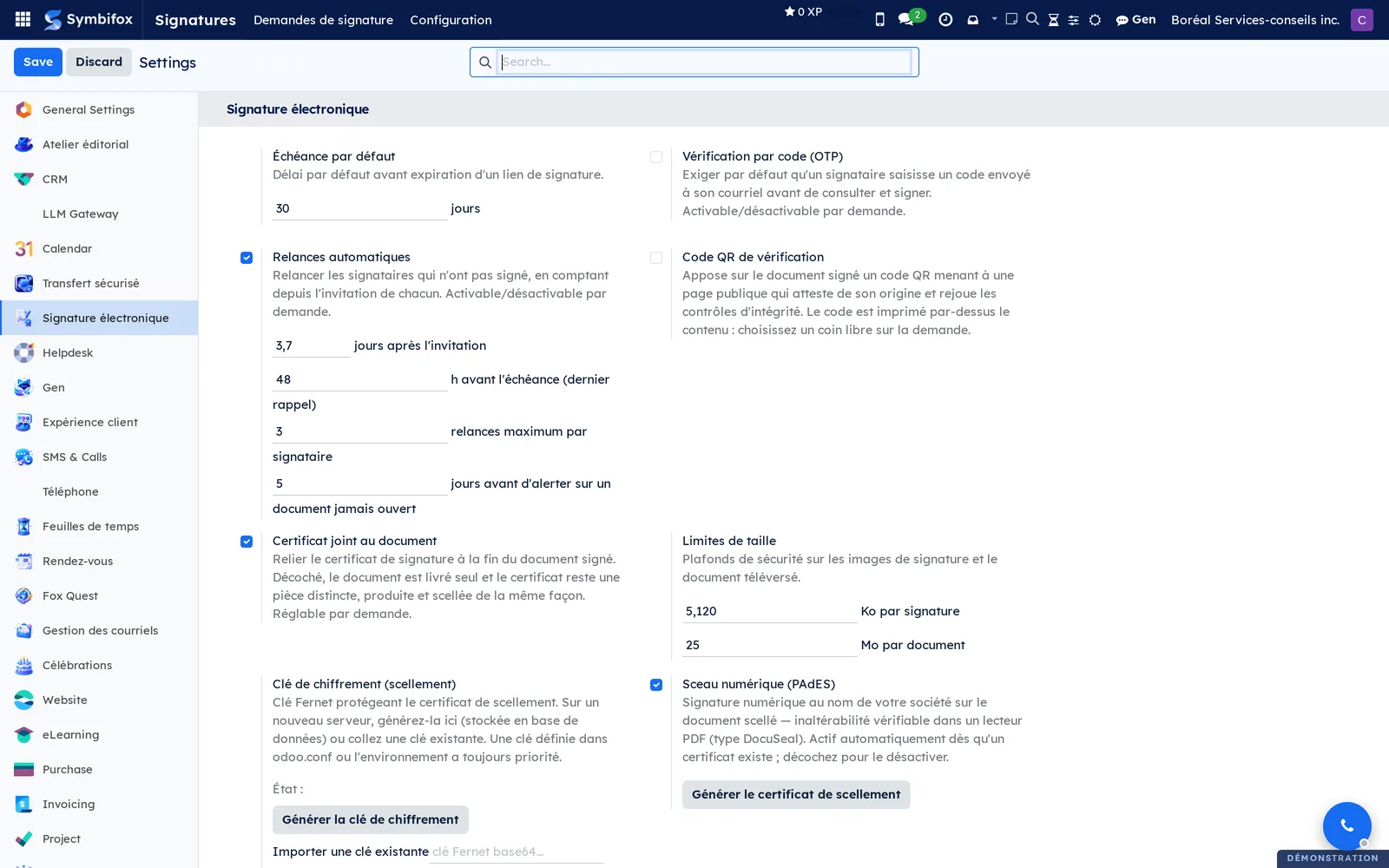Image resolution: width=1389 pixels, height=868 pixels.
Task: Edit the 3,7 jours après l'invitation field
Action: [x=312, y=345]
